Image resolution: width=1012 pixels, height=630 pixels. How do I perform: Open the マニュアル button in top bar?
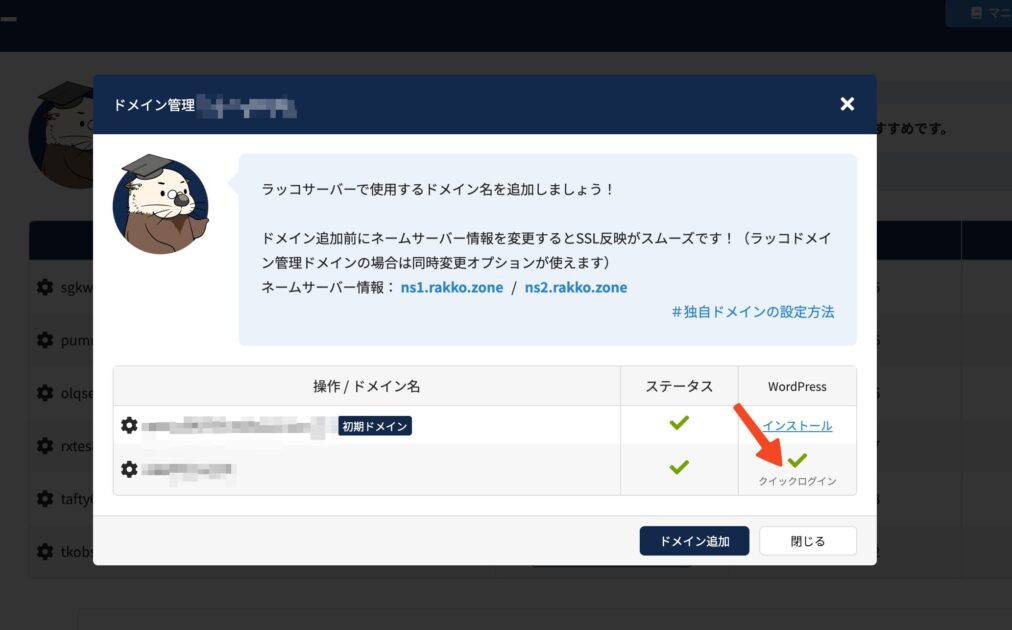[983, 13]
